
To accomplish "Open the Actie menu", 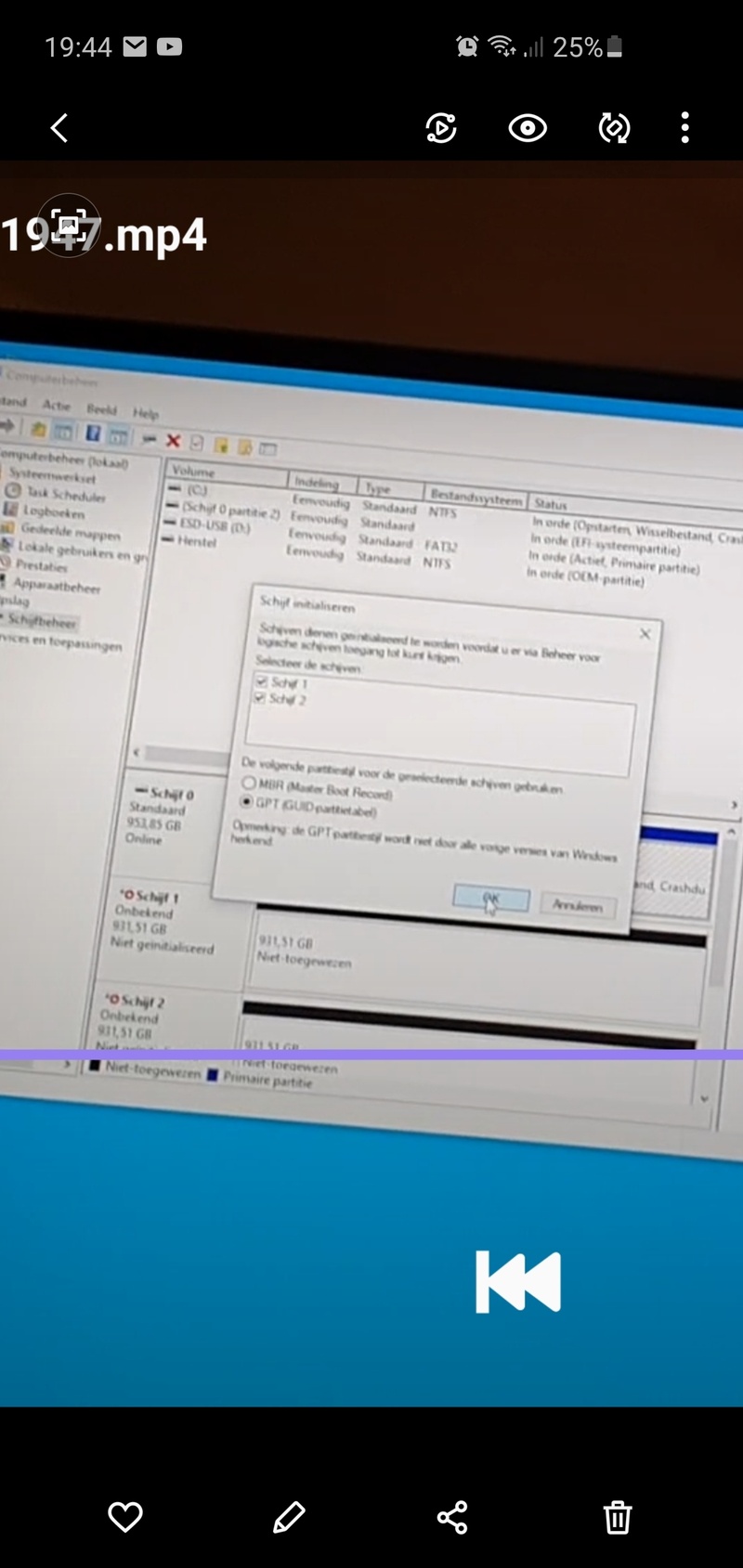I will [56, 405].
